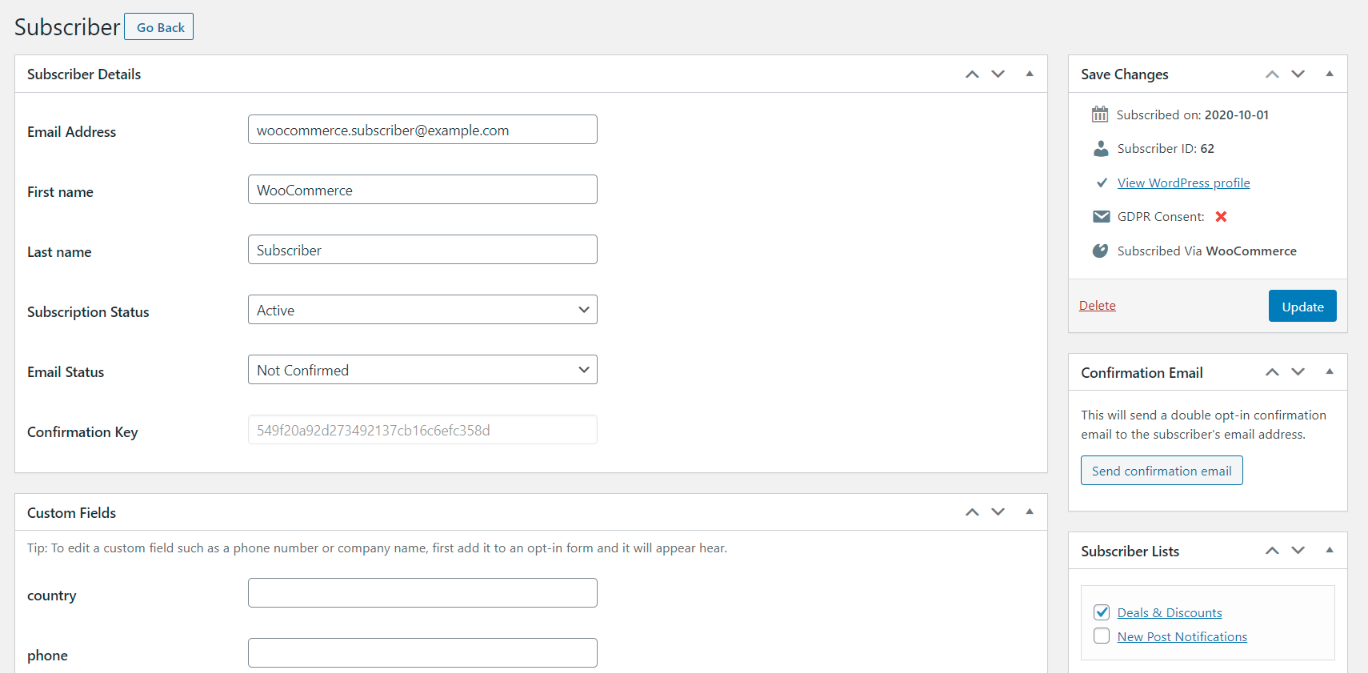Click the Confirmation Email panel heading
The width and height of the screenshot is (1368, 673).
[1142, 373]
